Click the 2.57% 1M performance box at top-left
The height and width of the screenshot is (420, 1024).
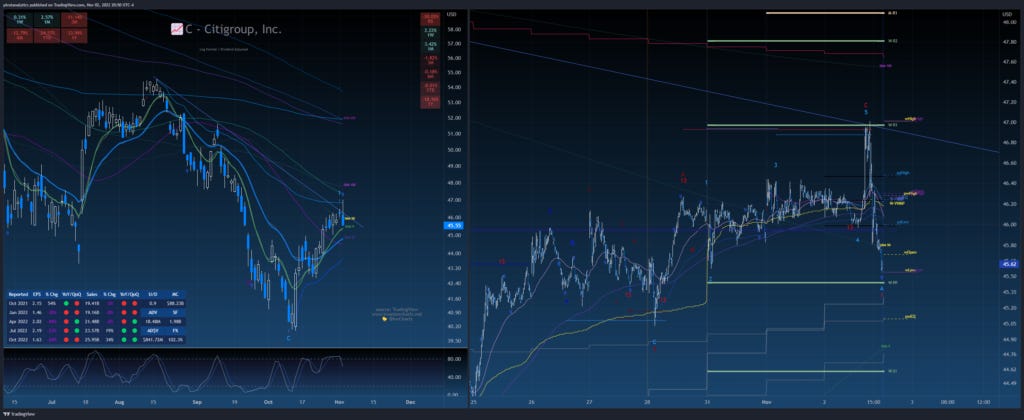(x=47, y=19)
